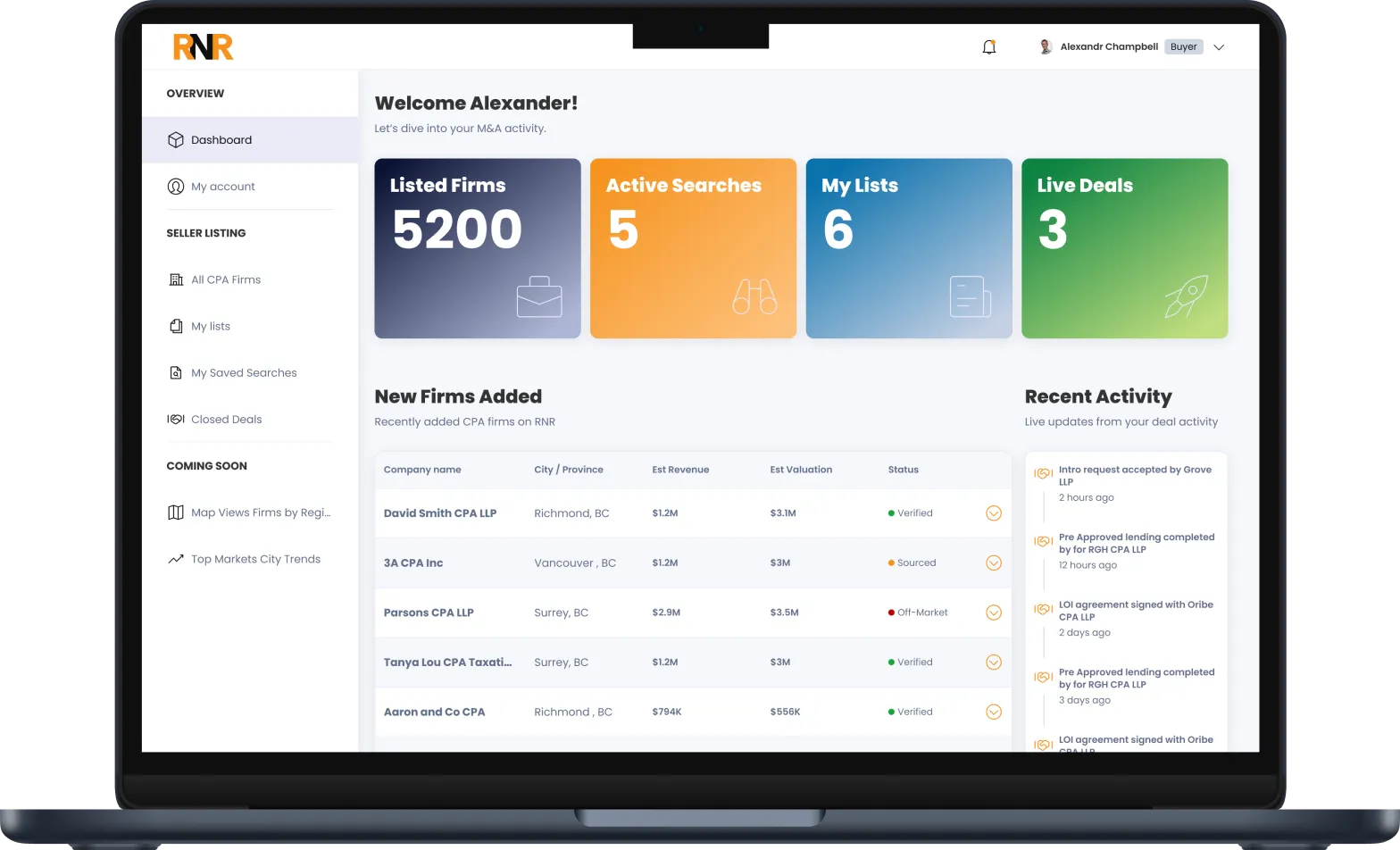Click Vancouver , BC city cell
The image size is (1400, 850).
pos(575,563)
